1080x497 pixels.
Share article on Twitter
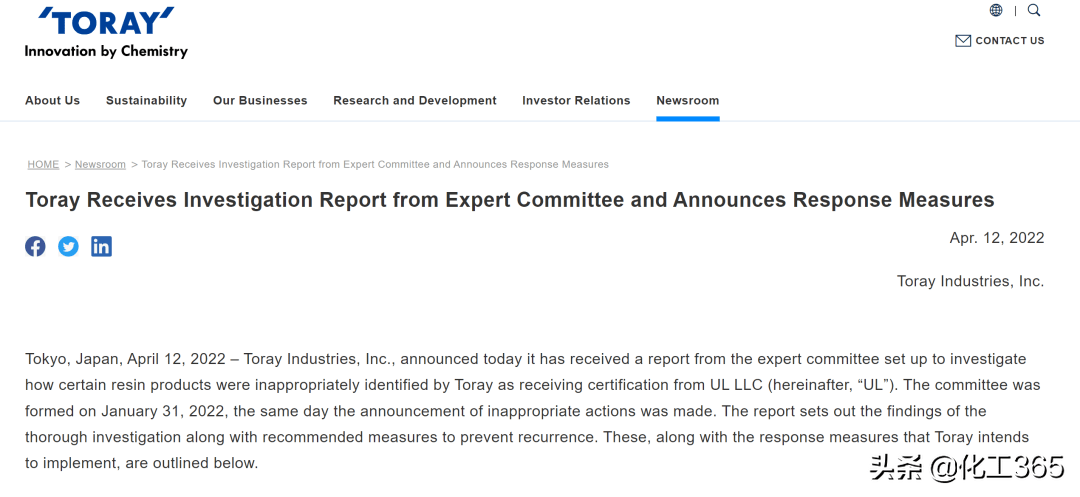68,246
